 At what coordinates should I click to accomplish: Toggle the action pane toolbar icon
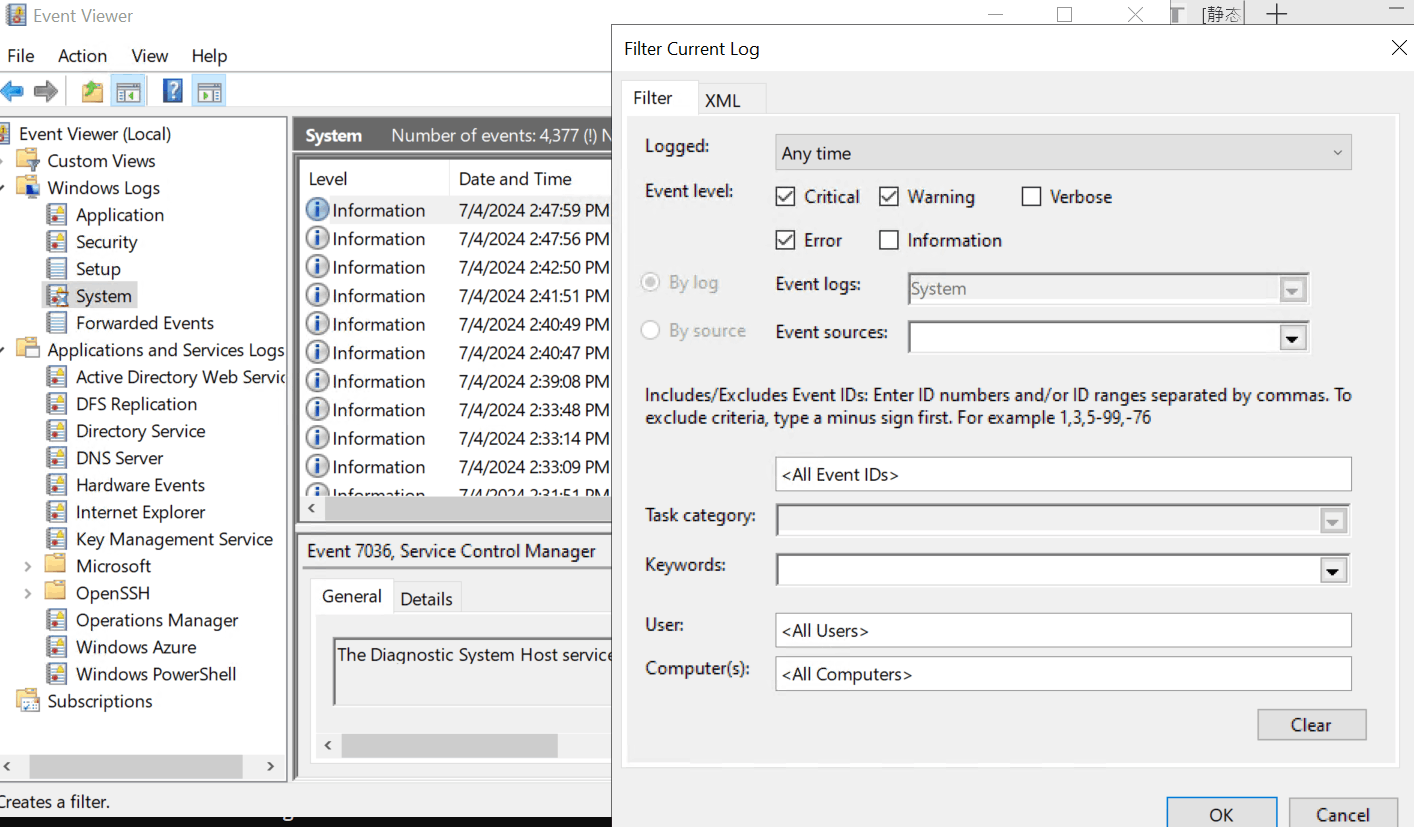click(x=207, y=91)
